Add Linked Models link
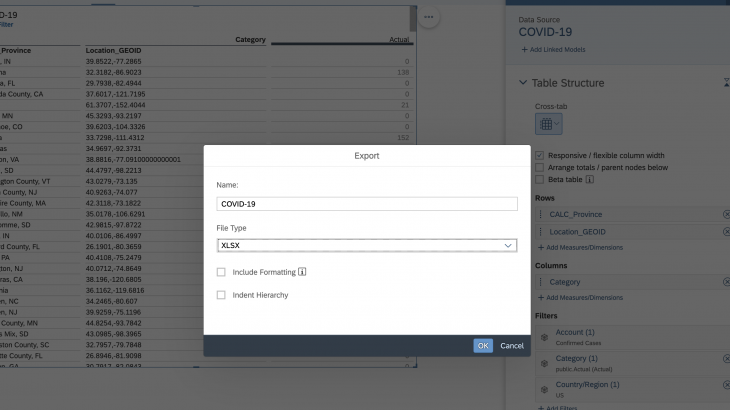The height and width of the screenshot is (410, 730). coord(553,49)
